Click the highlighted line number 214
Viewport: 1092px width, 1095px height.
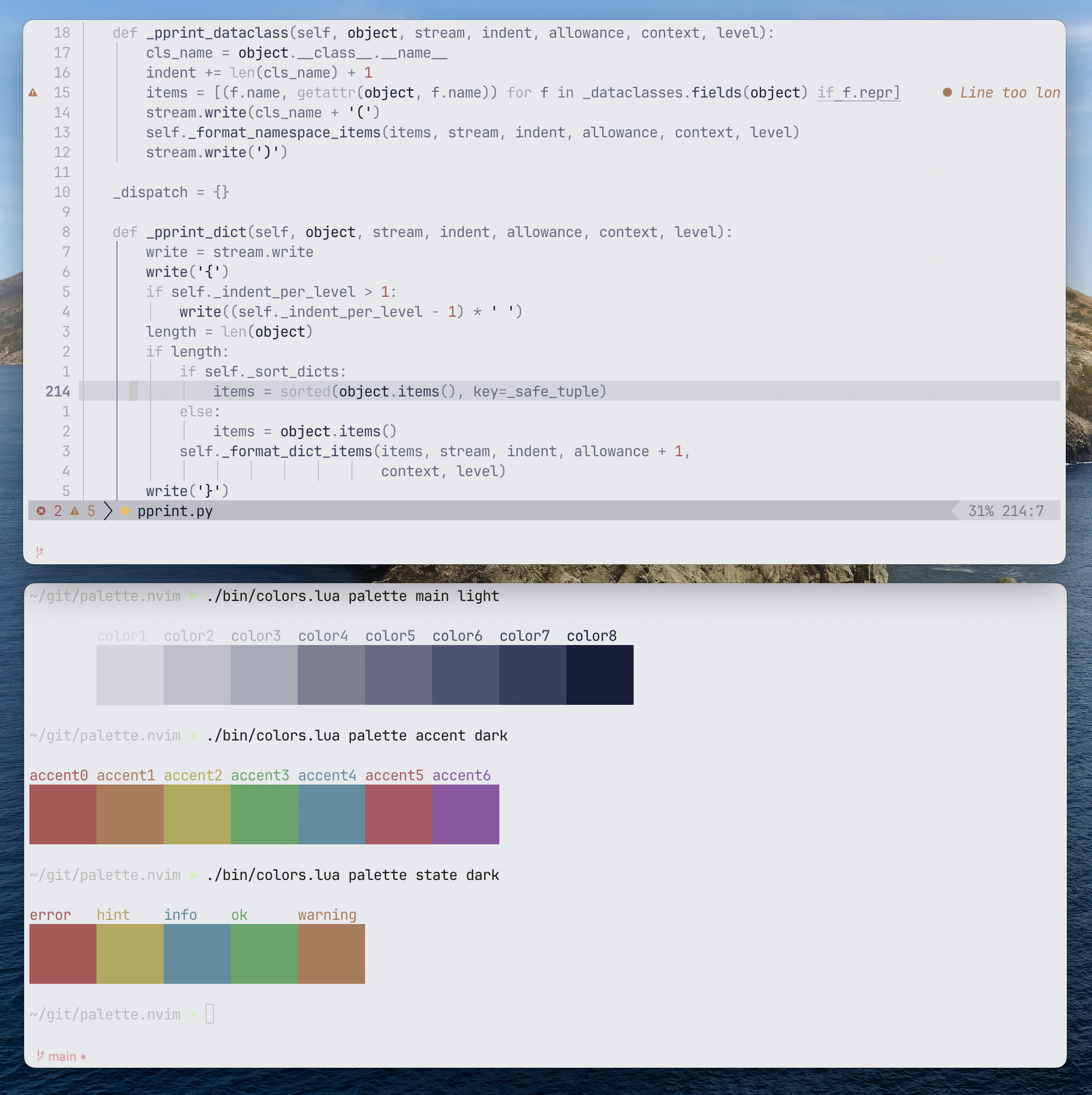[x=58, y=391]
